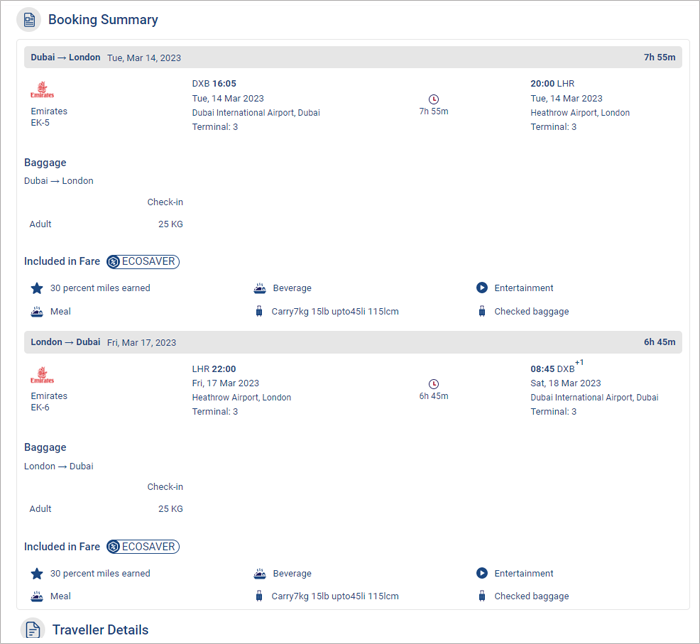Select the London → Dubai segment header
Screen dimensions: 700x644
tap(66, 342)
